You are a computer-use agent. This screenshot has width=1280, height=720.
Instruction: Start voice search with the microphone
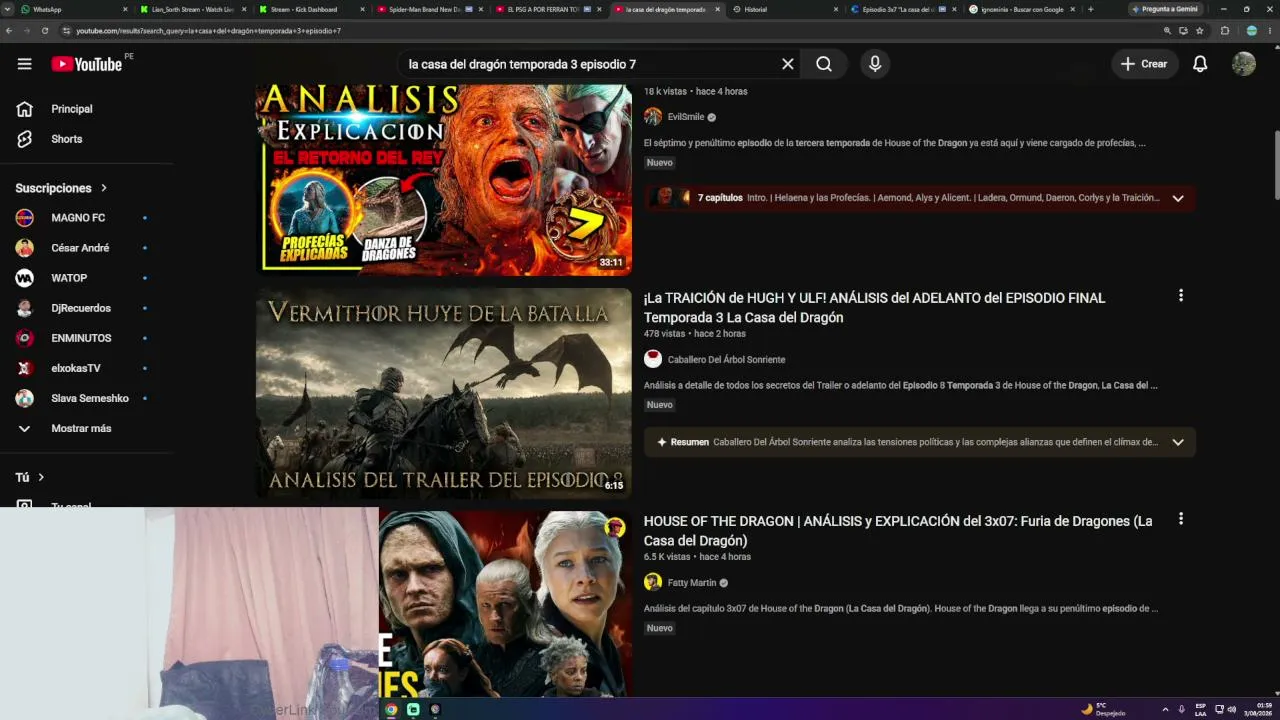coord(875,64)
